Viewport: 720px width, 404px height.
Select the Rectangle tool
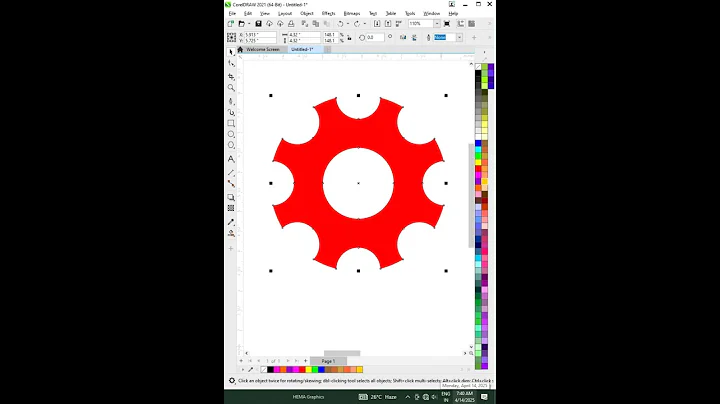(231, 123)
